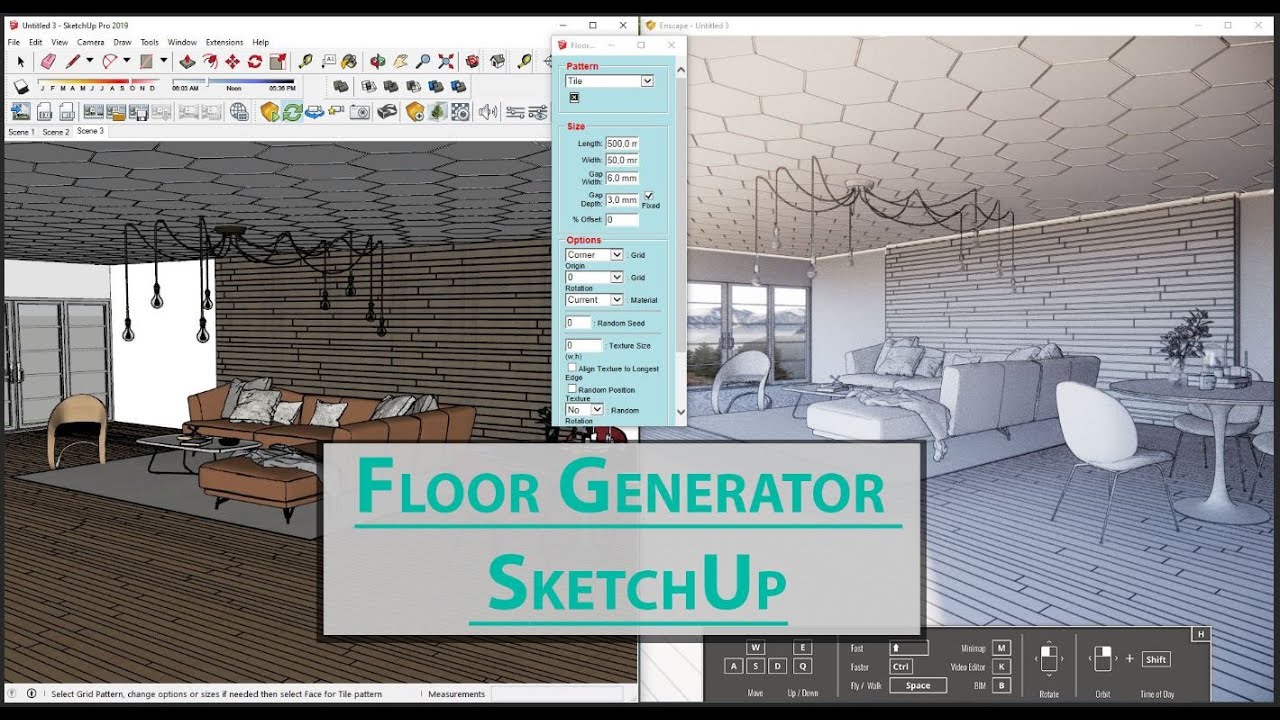
Task: Click the geo-location globe icon
Action: click(x=239, y=112)
